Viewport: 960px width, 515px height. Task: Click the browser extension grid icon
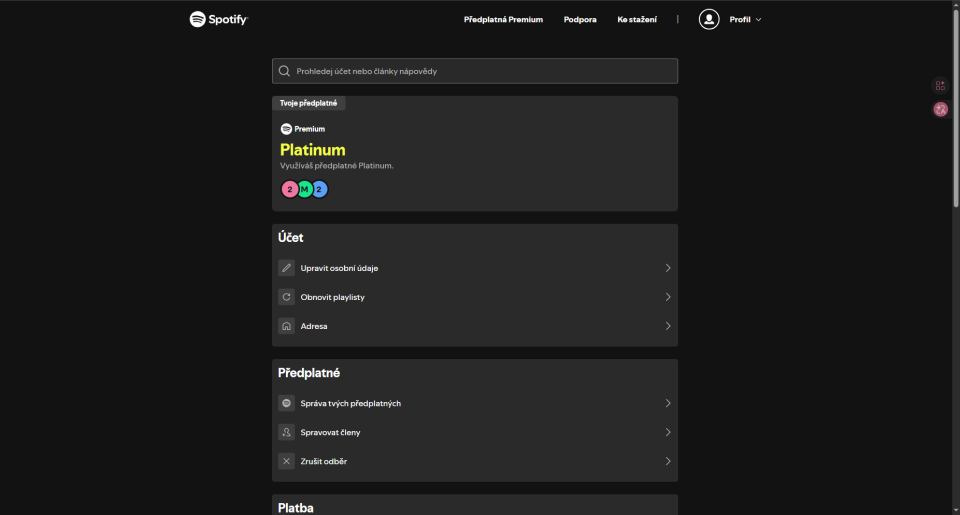[x=940, y=86]
